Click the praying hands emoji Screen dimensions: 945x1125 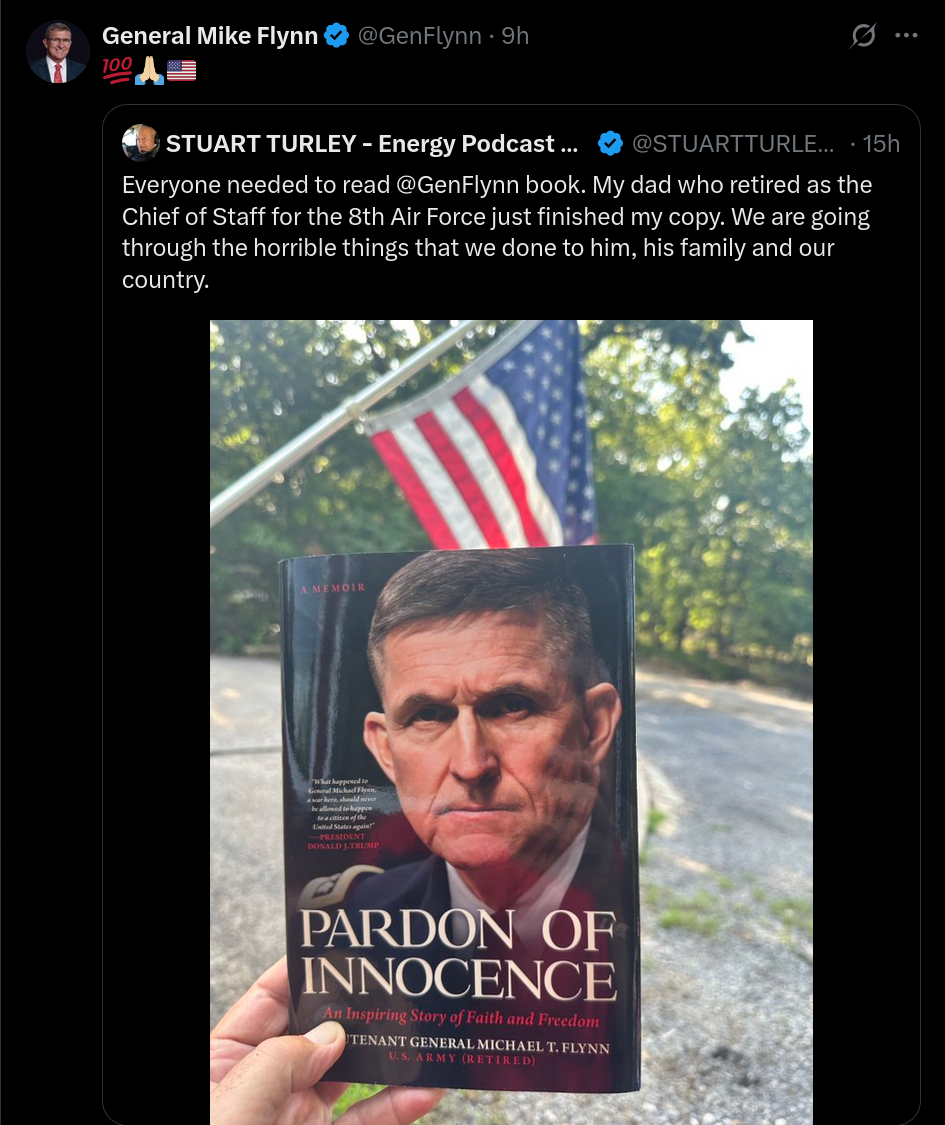pyautogui.click(x=149, y=70)
